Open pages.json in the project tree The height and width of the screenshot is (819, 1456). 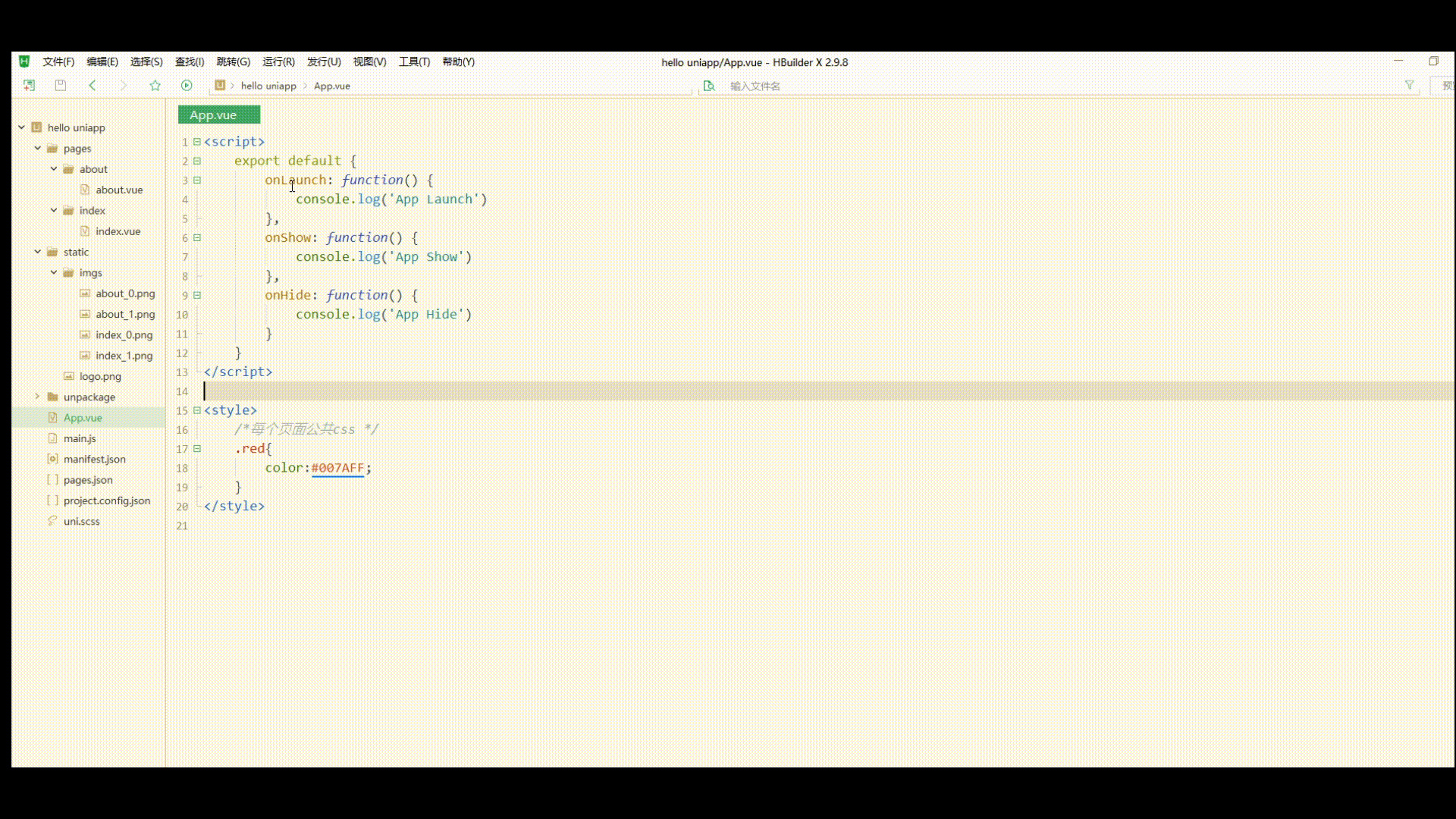tap(88, 480)
